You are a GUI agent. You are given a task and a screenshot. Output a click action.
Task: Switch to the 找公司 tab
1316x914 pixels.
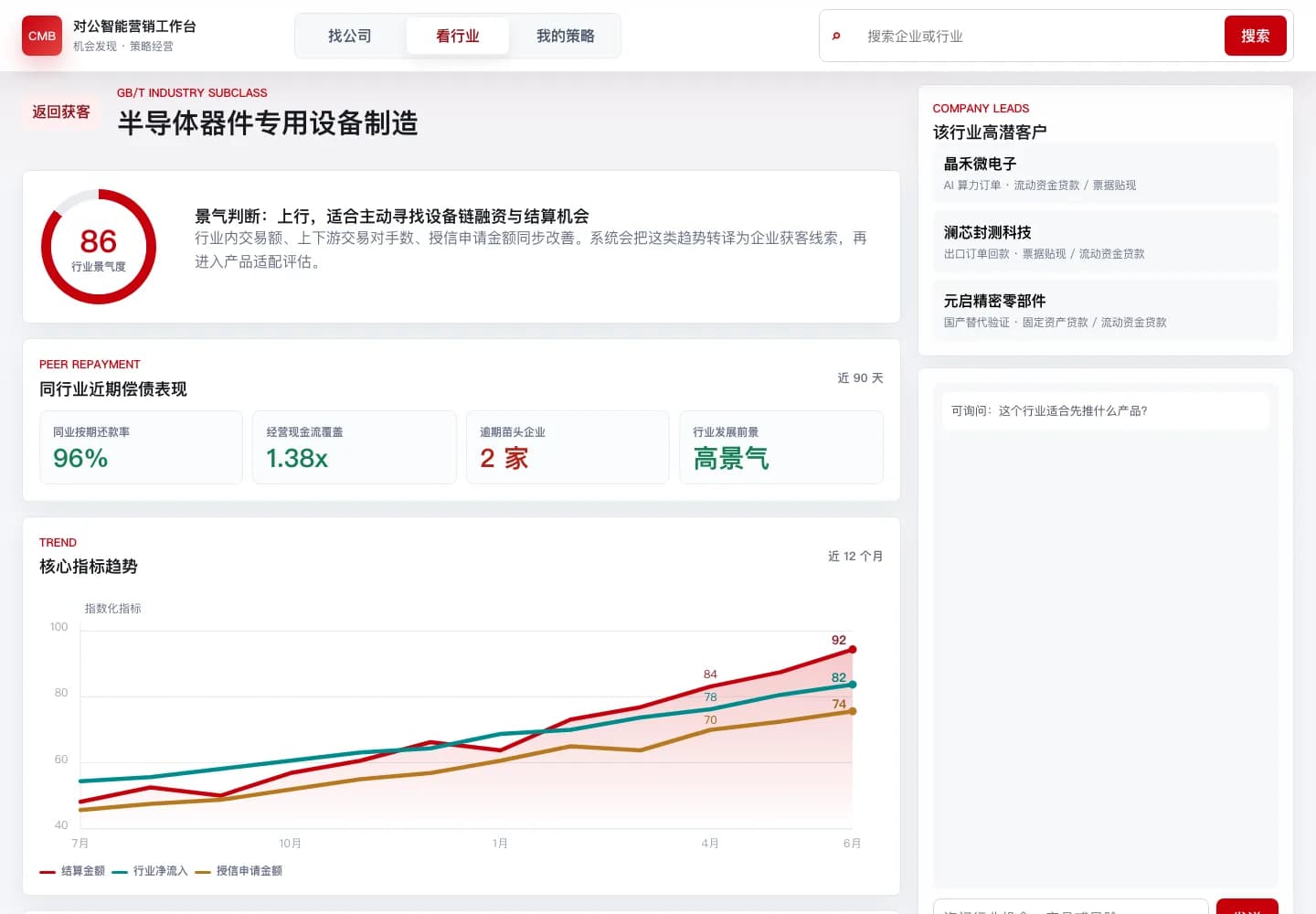click(x=350, y=36)
